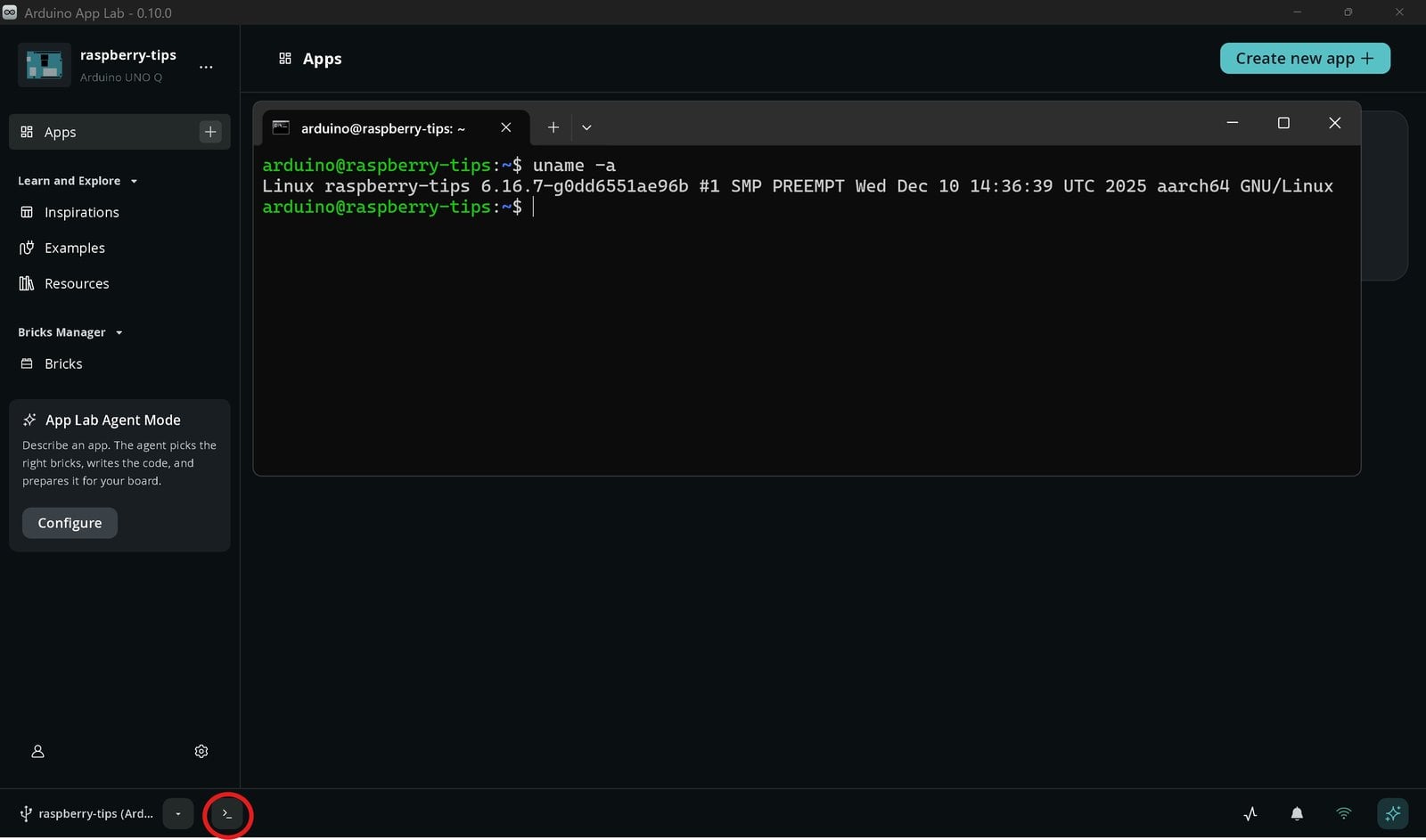Click the raspberry-tips board thumbnail

coord(44,64)
